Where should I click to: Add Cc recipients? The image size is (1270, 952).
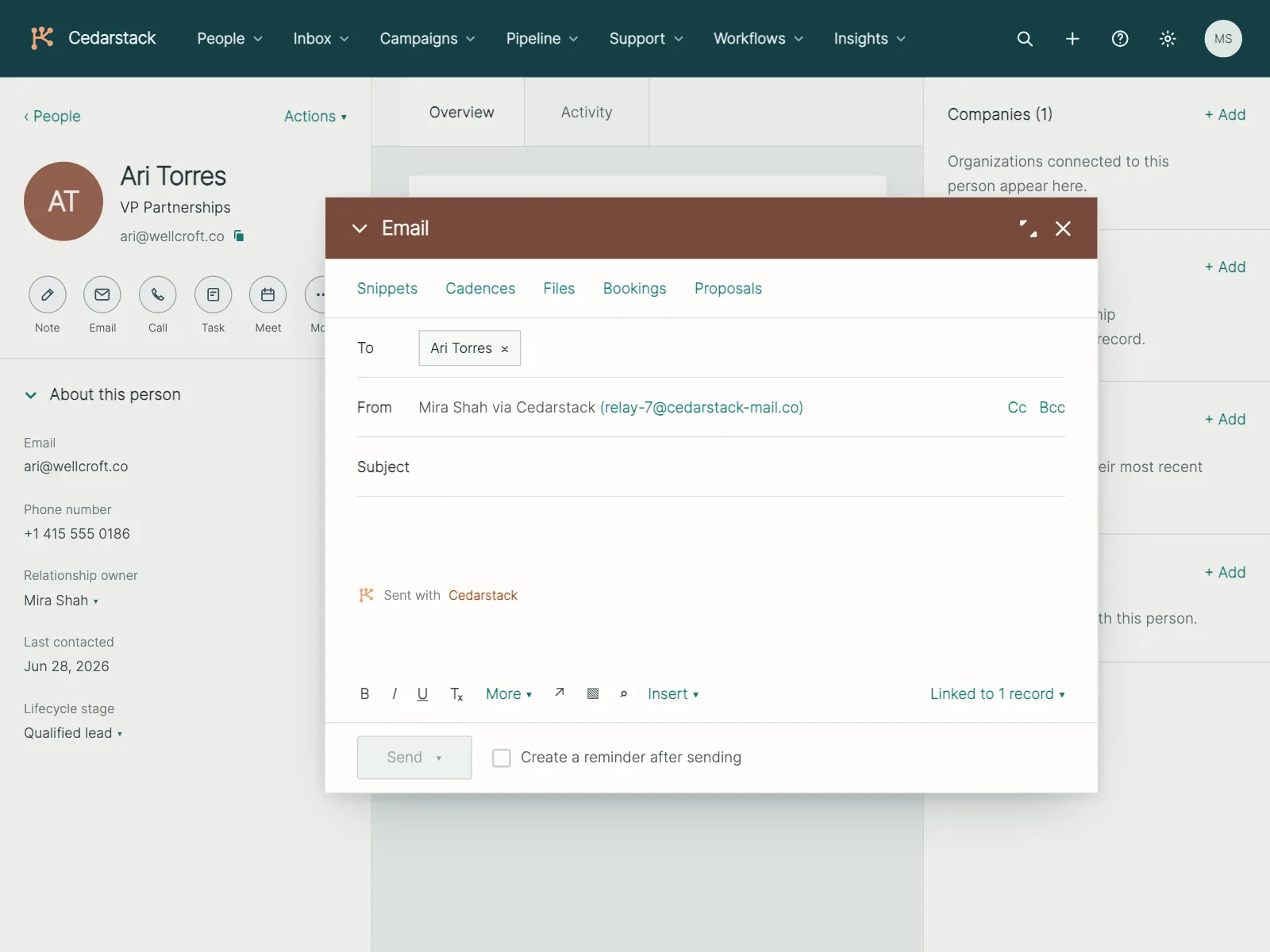pyautogui.click(x=1017, y=408)
